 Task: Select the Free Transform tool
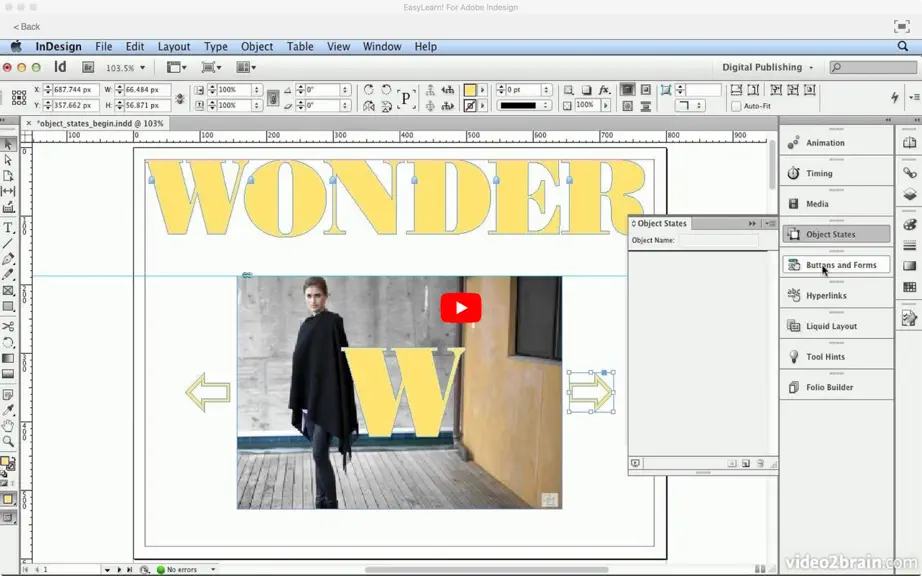click(x=8, y=342)
